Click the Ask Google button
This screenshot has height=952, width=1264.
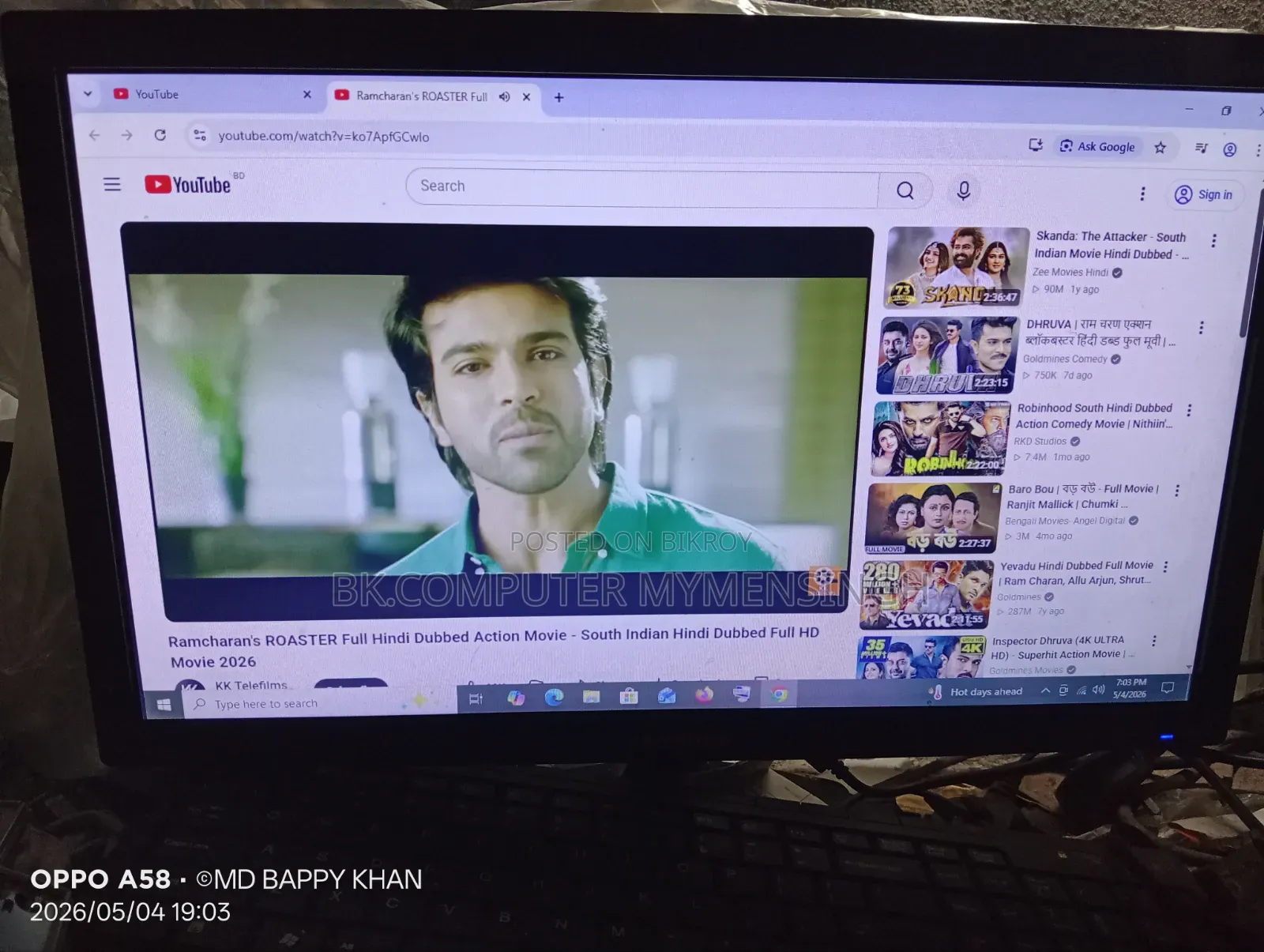[x=1097, y=146]
